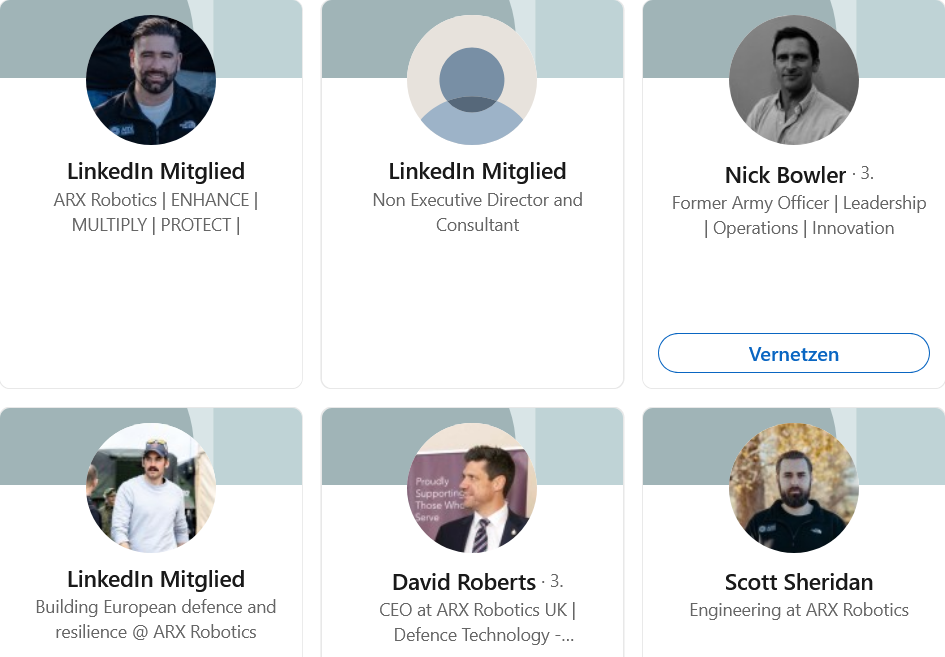Click 'LinkedIn Mitglied' above Building European defence
Viewport: 945px width, 657px height.
tap(156, 579)
